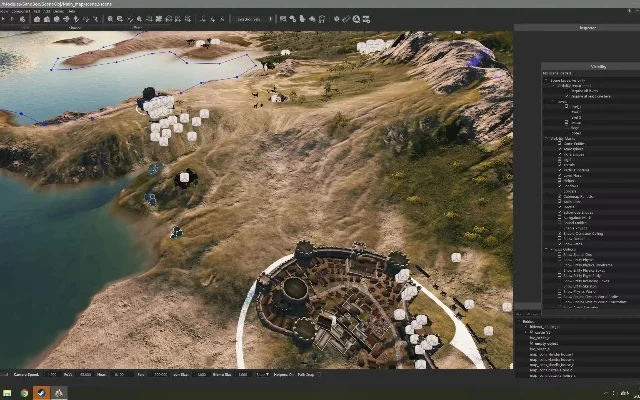Toggle the Path Snap checkbox in bottom bar
640x400 pixels.
click(319, 374)
